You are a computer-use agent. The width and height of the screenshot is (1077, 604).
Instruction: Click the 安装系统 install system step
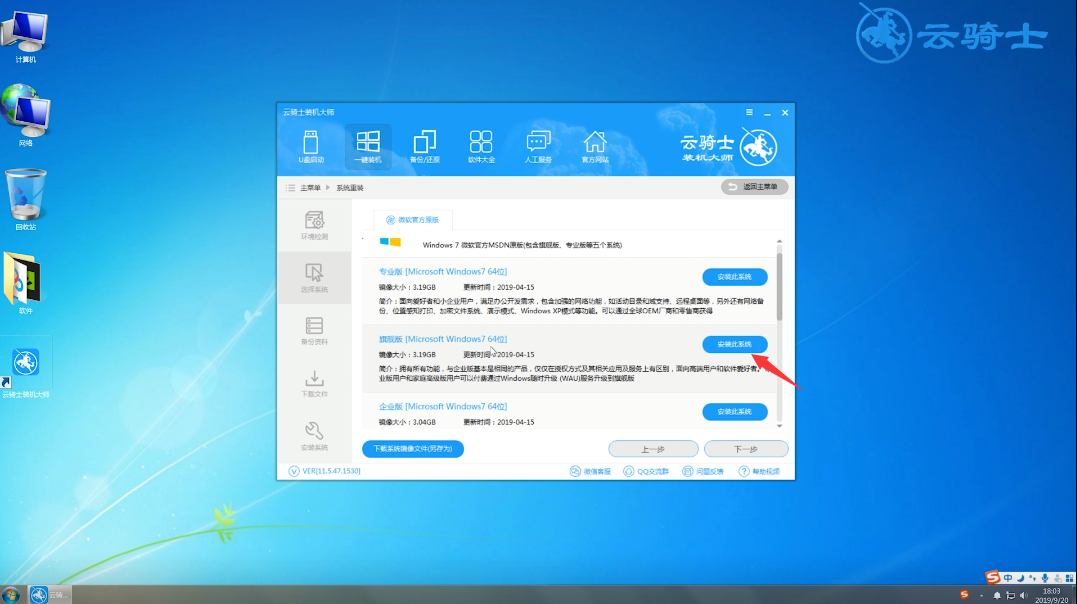314,436
